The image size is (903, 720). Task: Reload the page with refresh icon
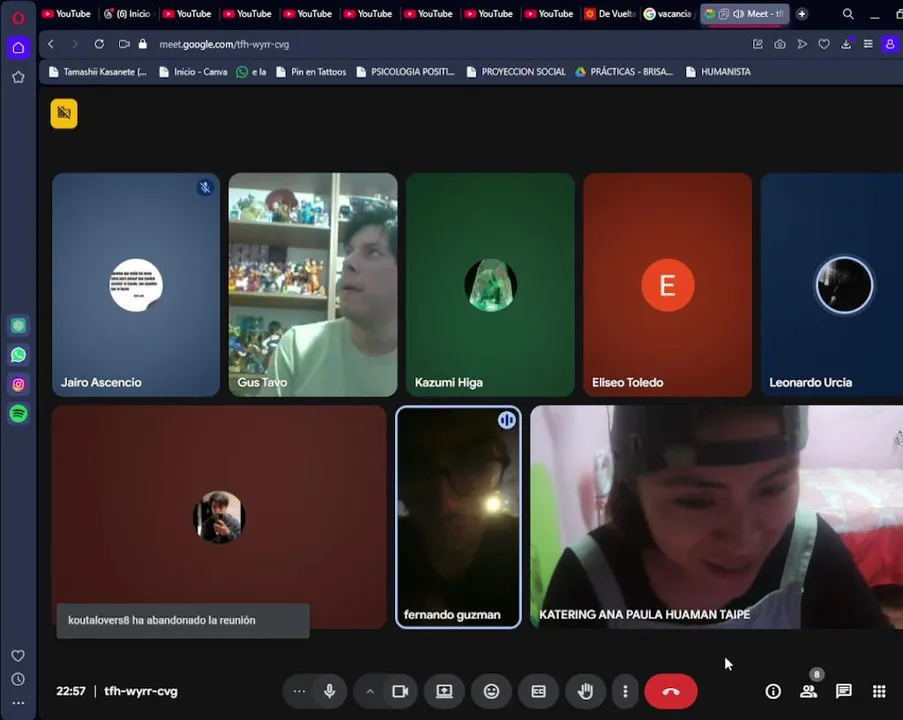click(x=99, y=44)
